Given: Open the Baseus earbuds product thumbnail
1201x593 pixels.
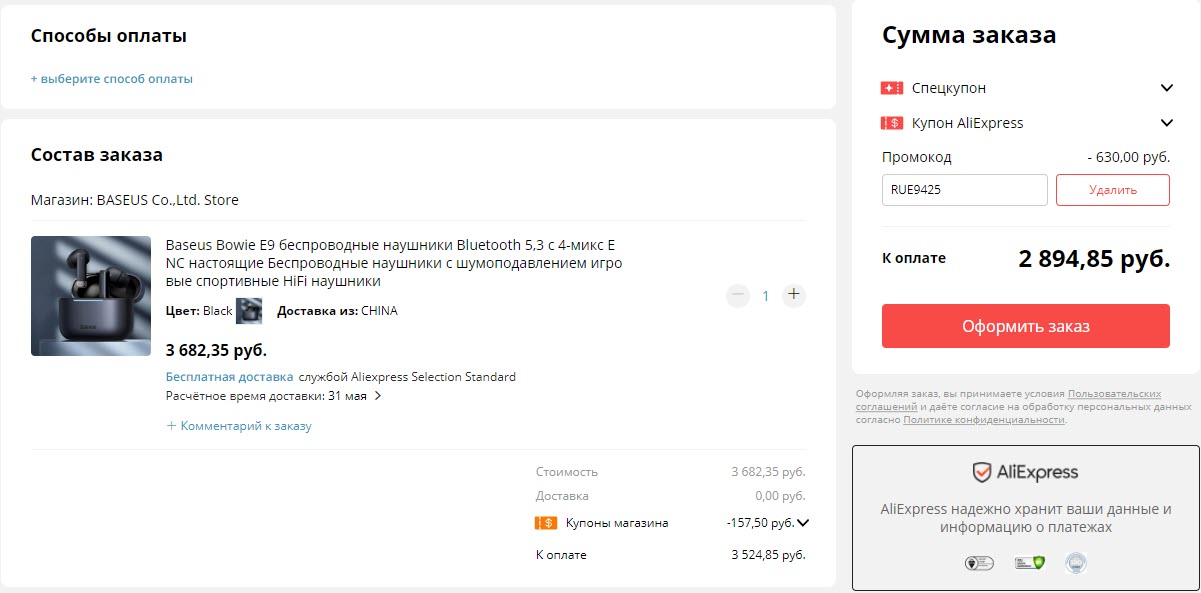Looking at the screenshot, I should click(91, 296).
